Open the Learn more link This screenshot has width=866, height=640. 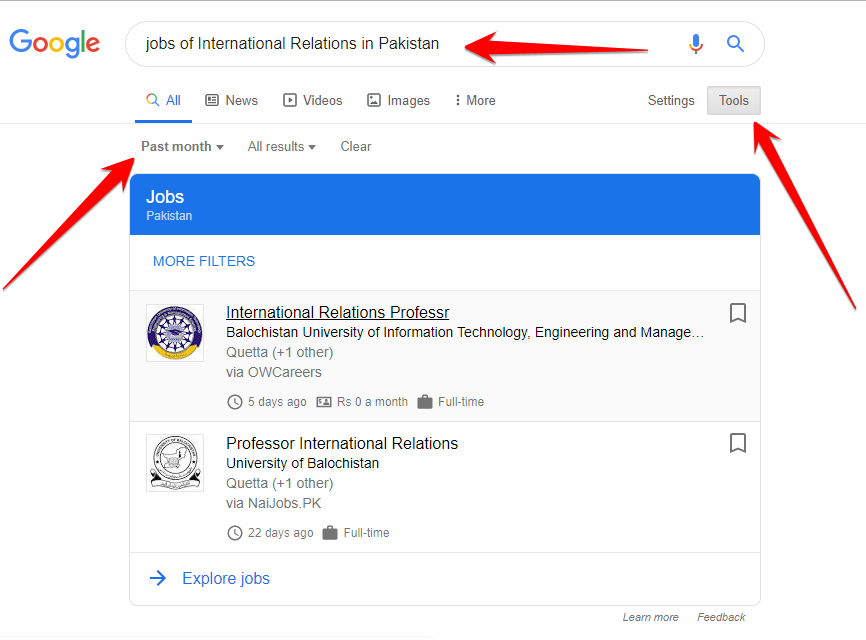pos(651,617)
